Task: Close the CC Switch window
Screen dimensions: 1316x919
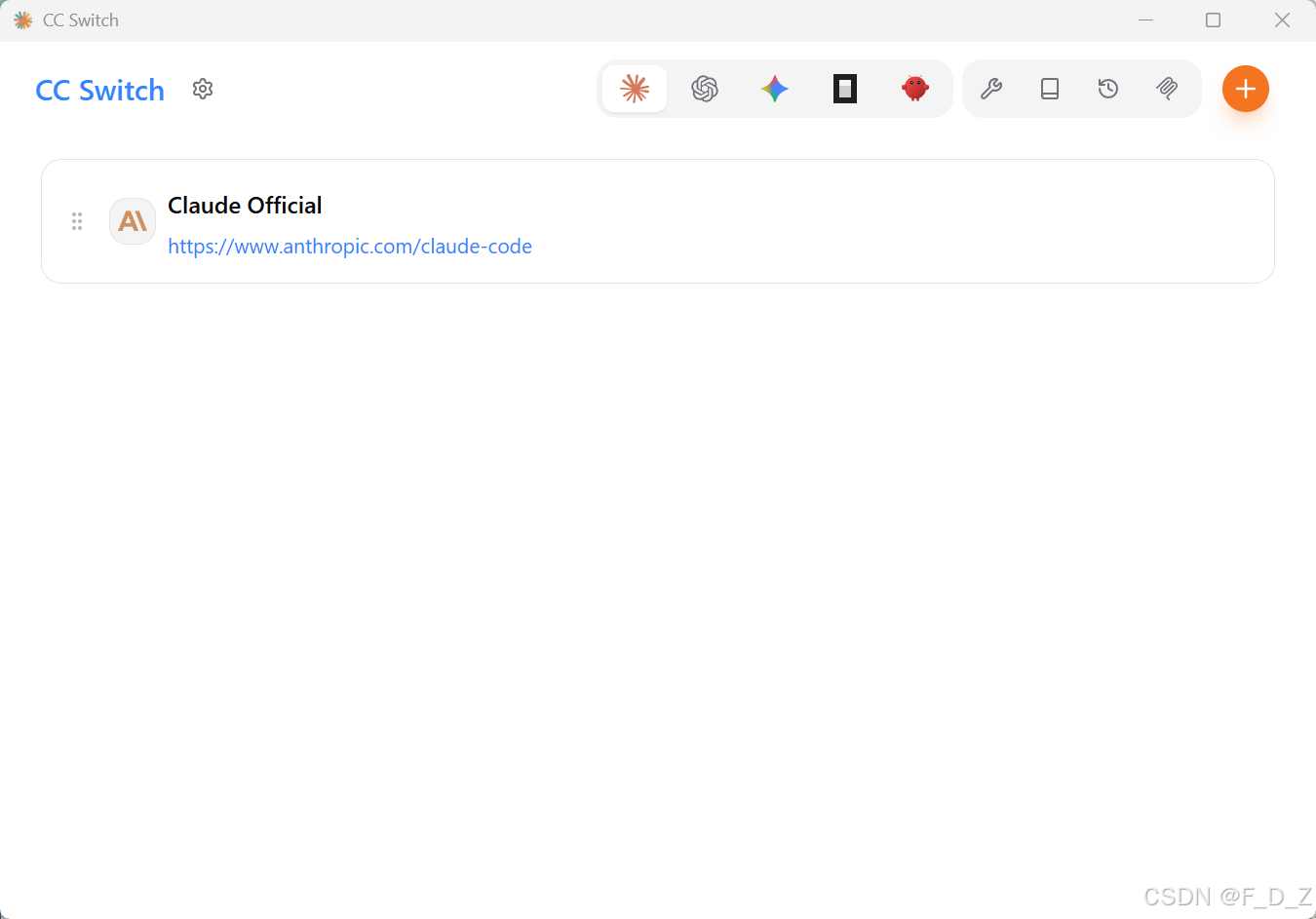Action: (x=1282, y=19)
